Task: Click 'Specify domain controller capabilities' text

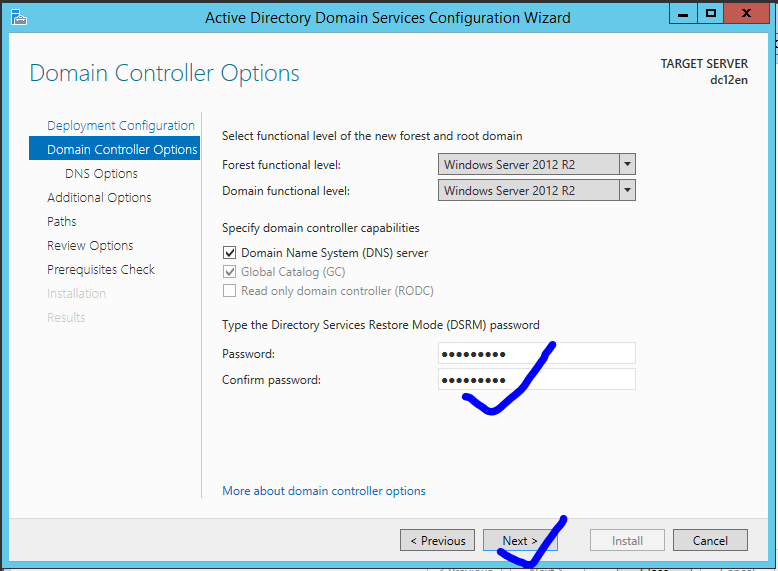Action: click(x=321, y=228)
